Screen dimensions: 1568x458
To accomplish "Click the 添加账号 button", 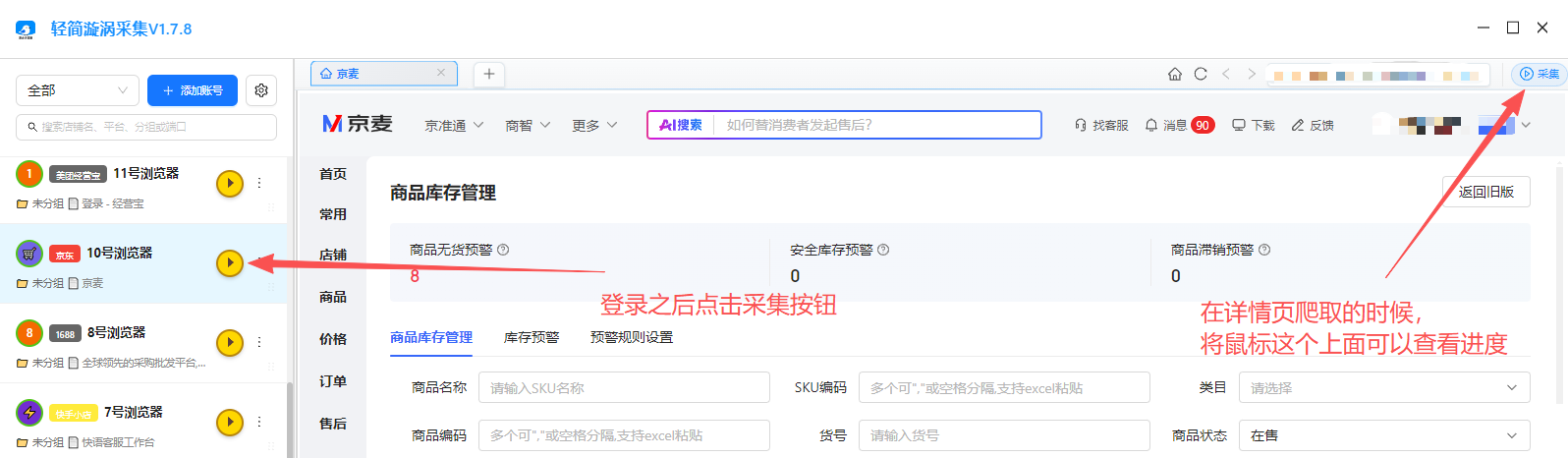I will [x=193, y=90].
